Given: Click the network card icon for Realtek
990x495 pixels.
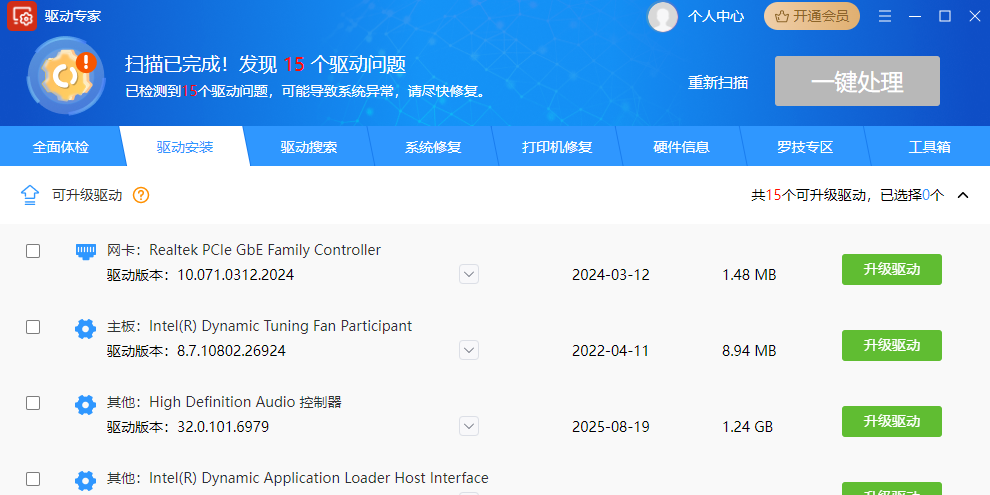Looking at the screenshot, I should pyautogui.click(x=85, y=251).
